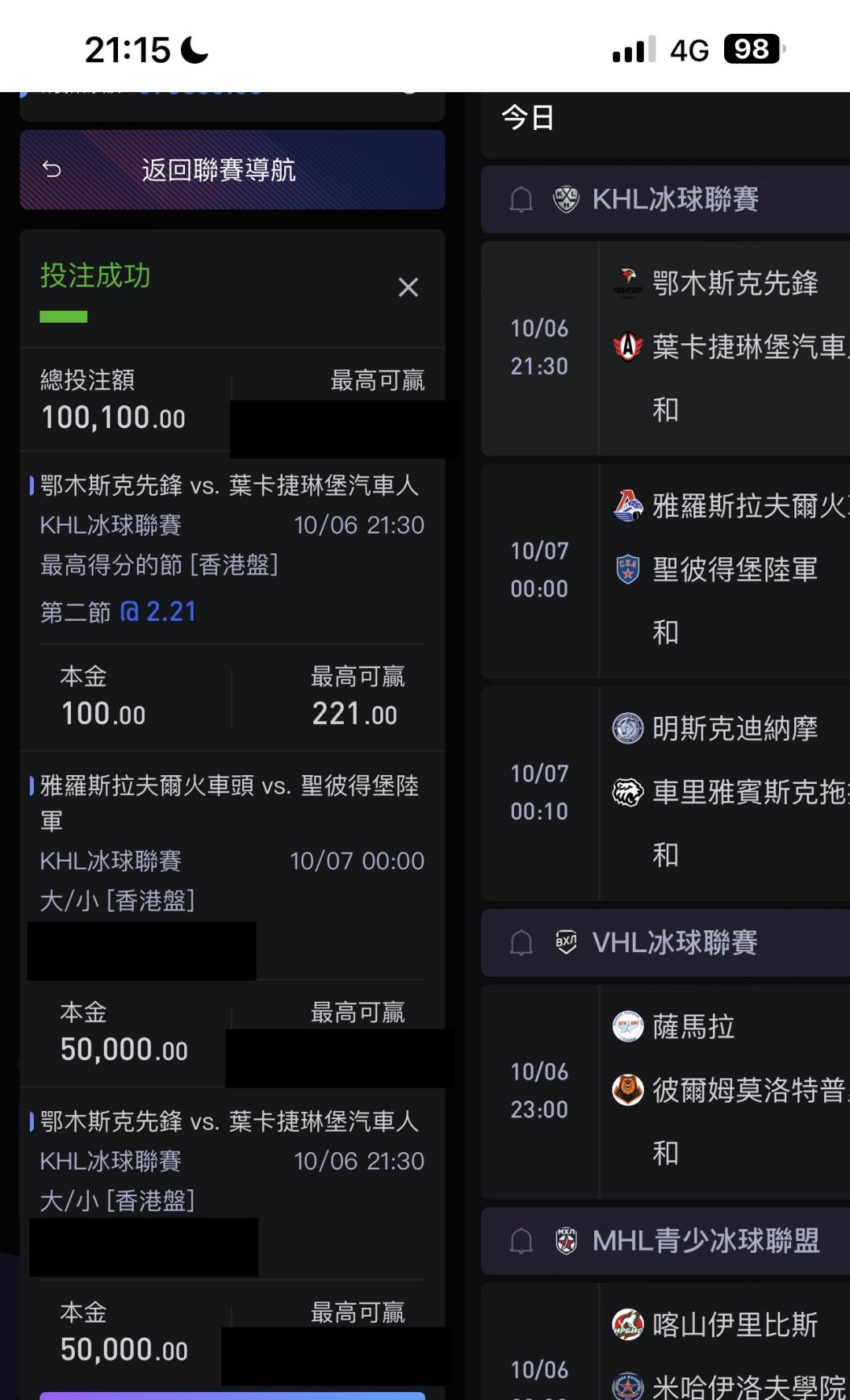Tap the 鄂木斯克先鋒 team logo
The image size is (850, 1400).
coord(627,283)
